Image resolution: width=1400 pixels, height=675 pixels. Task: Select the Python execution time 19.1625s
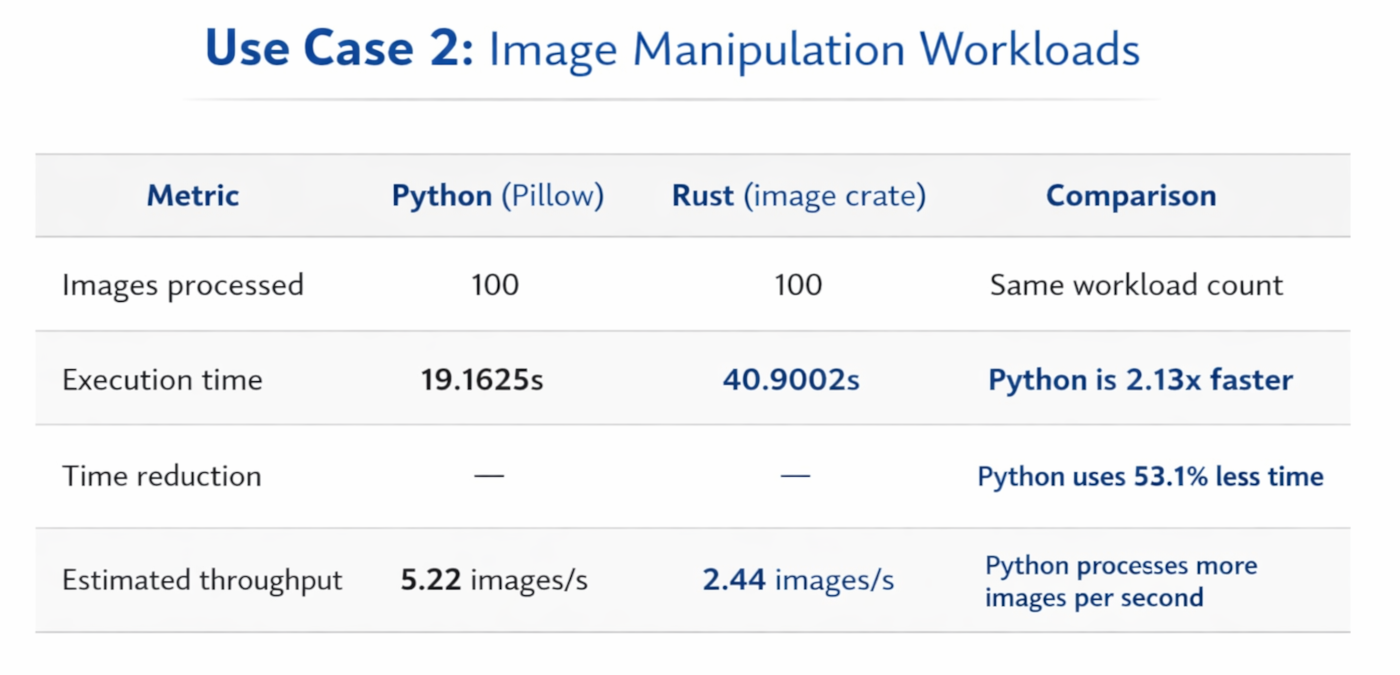[481, 379]
